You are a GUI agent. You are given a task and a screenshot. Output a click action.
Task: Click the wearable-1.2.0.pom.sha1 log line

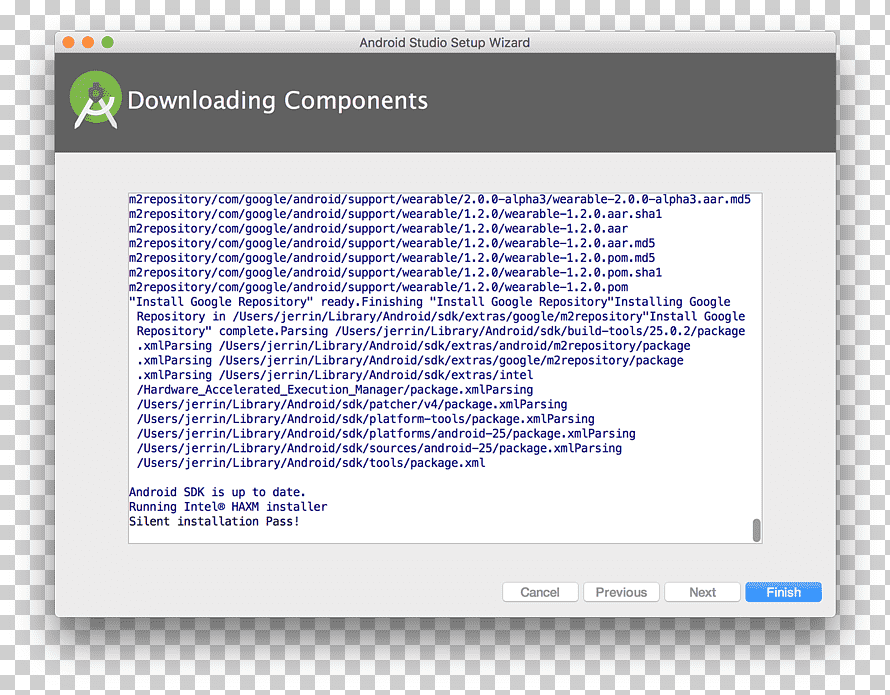[396, 273]
